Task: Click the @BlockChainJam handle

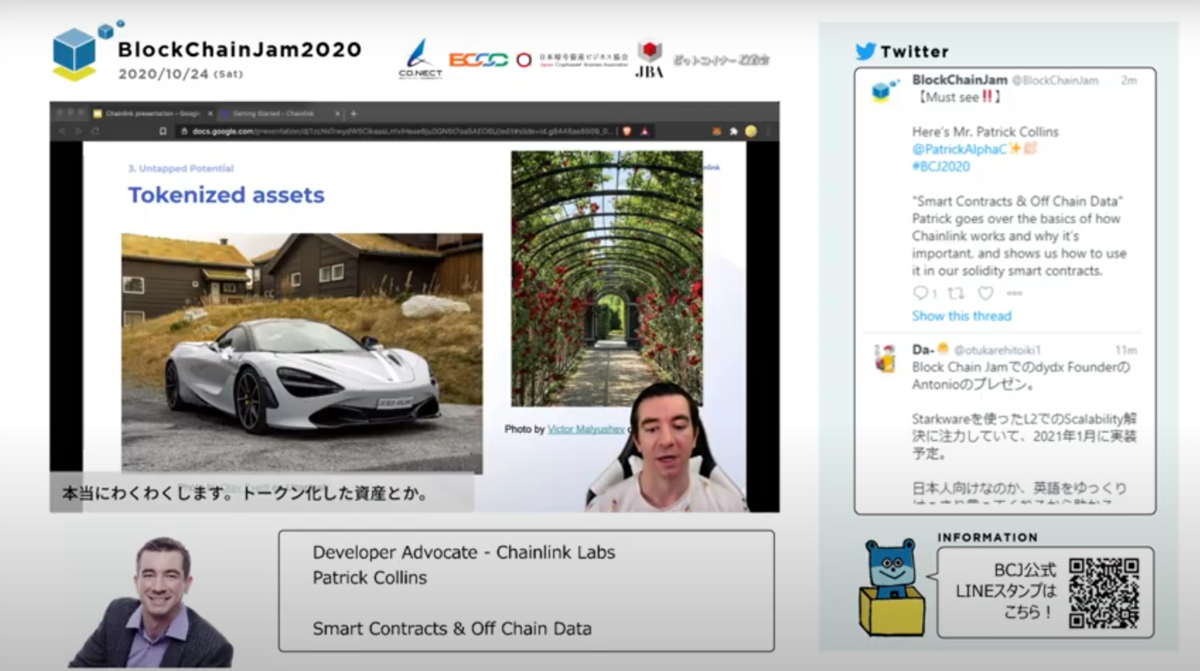Action: (1055, 80)
